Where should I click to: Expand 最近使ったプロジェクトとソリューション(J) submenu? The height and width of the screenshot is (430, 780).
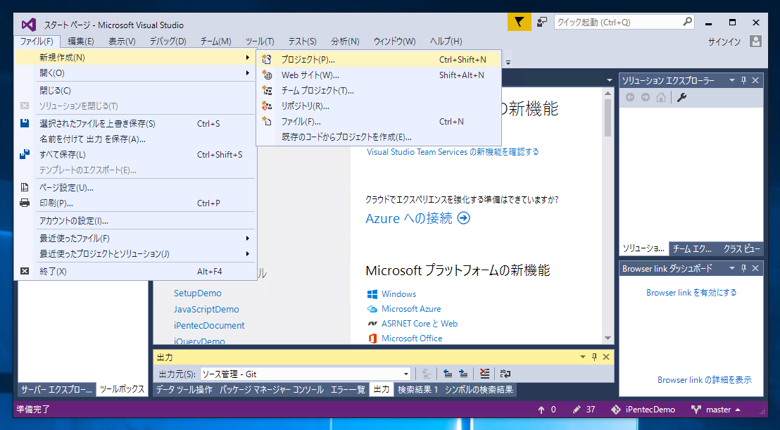pyautogui.click(x=135, y=254)
